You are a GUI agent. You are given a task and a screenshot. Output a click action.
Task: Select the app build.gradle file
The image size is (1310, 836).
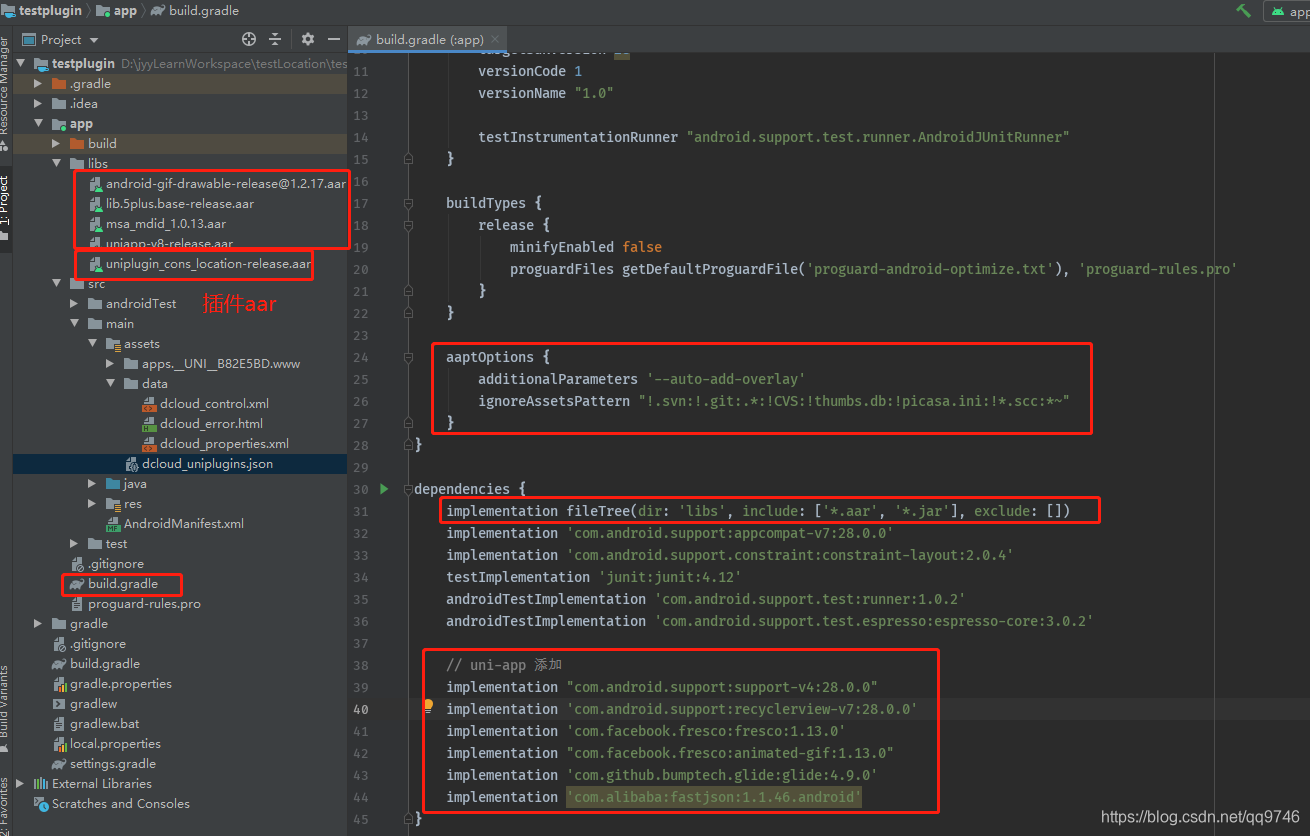tap(113, 584)
